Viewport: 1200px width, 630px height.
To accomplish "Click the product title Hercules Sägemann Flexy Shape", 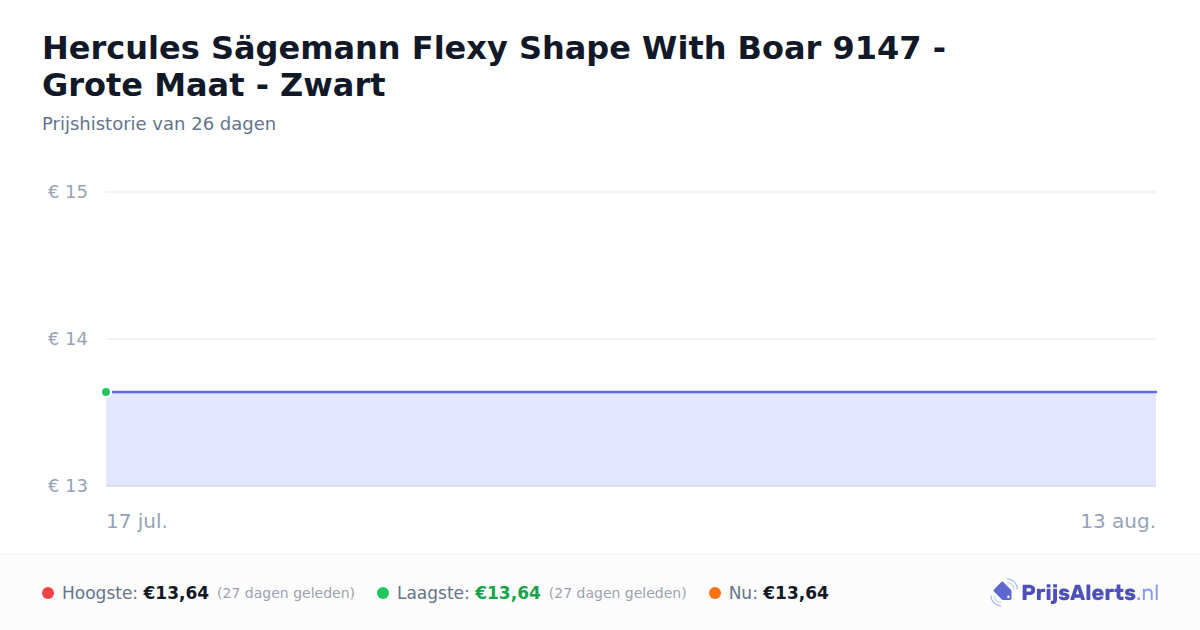I will 495,66.
